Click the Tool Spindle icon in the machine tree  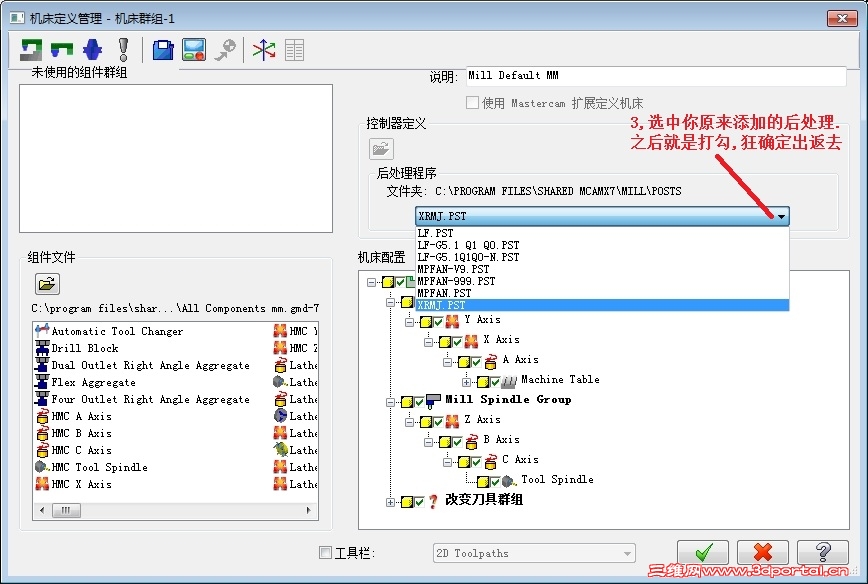(508, 481)
